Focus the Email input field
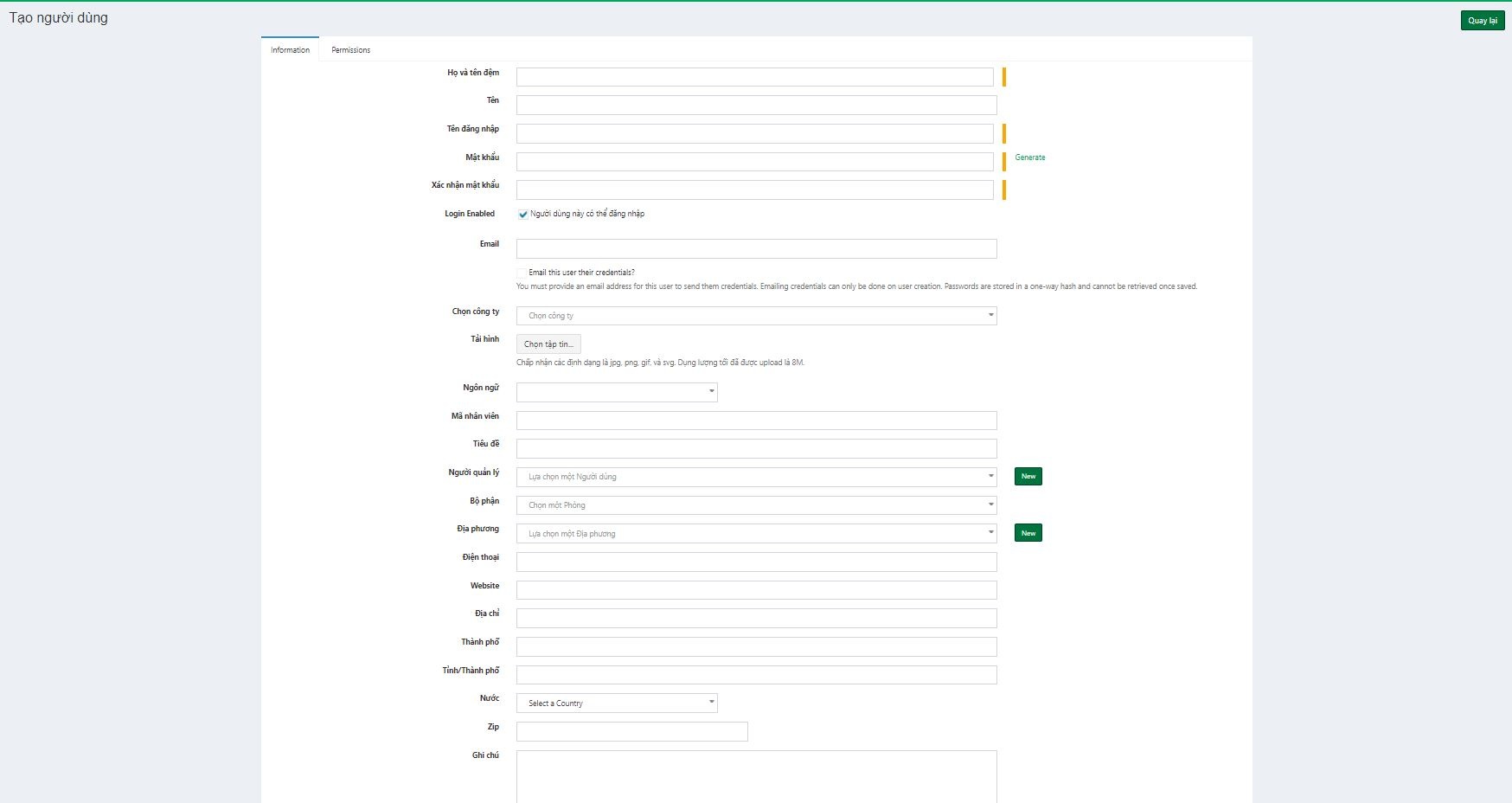This screenshot has width=1512, height=803. tap(755, 249)
